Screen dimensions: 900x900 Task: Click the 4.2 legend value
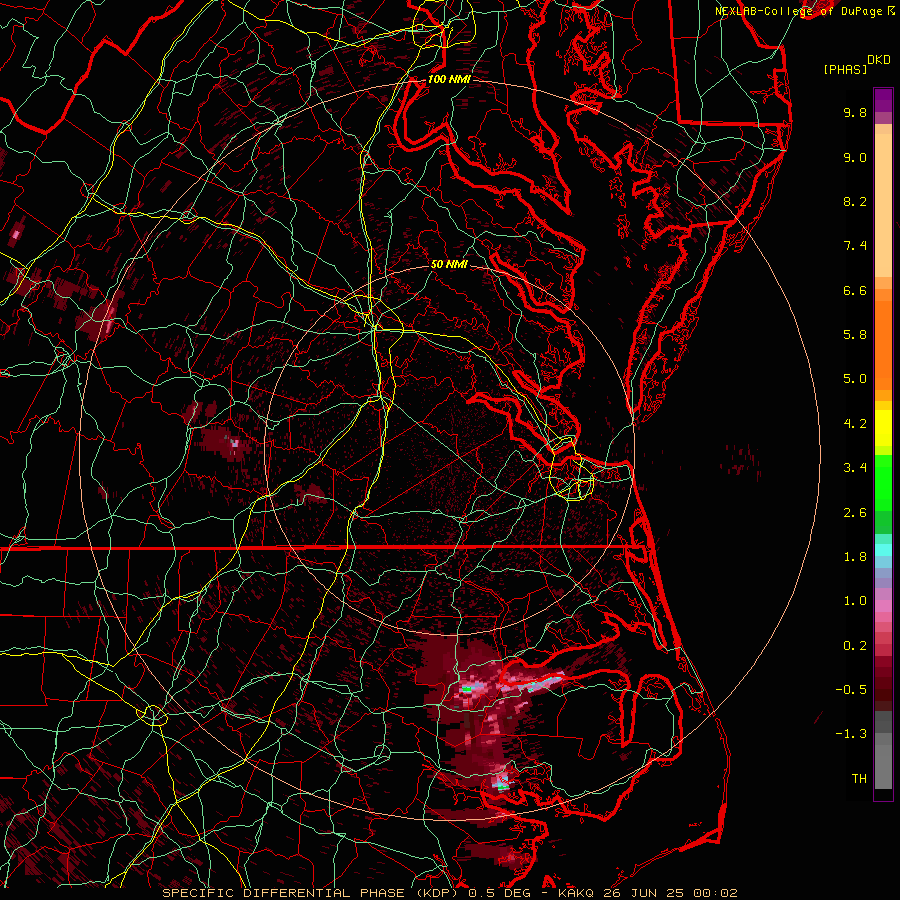[855, 424]
